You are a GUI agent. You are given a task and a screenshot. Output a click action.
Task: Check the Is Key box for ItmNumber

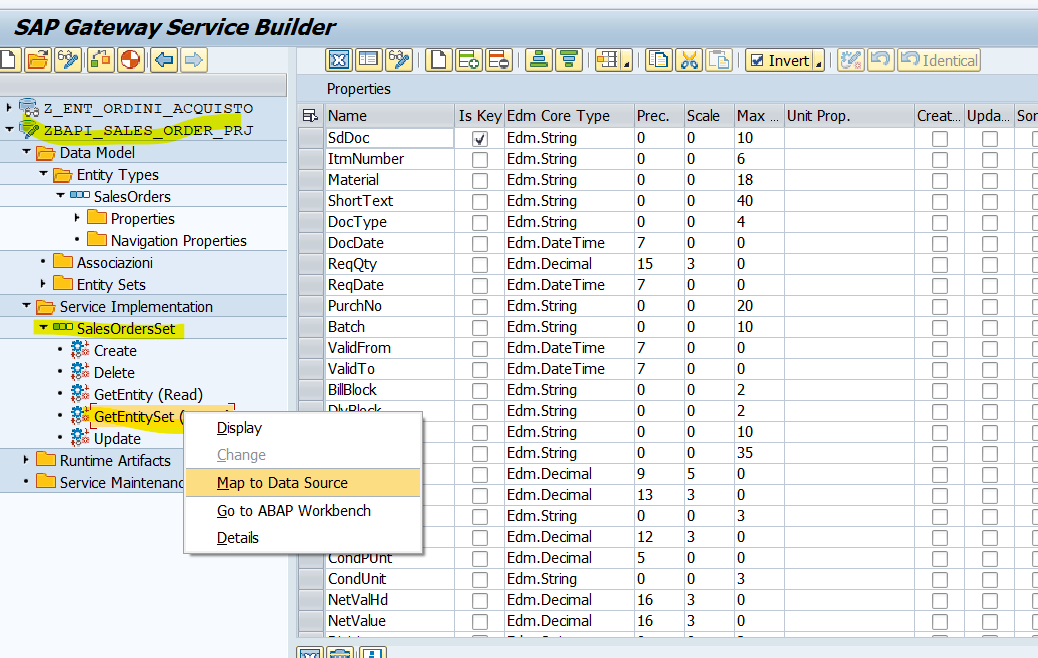480,160
